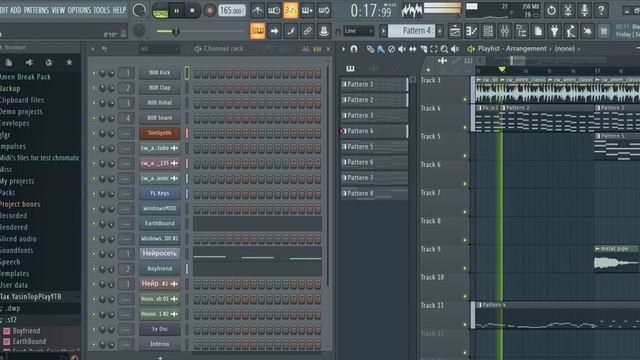The width and height of the screenshot is (640, 360).
Task: Open the channel rack filter dropdown All
Action: tap(158, 49)
